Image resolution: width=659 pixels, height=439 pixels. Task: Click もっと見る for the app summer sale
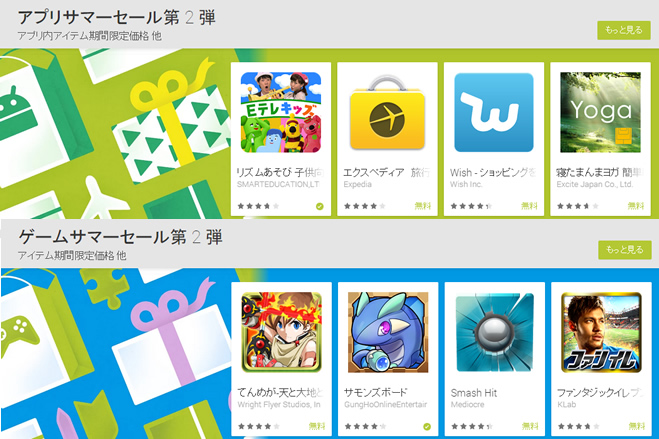[624, 30]
